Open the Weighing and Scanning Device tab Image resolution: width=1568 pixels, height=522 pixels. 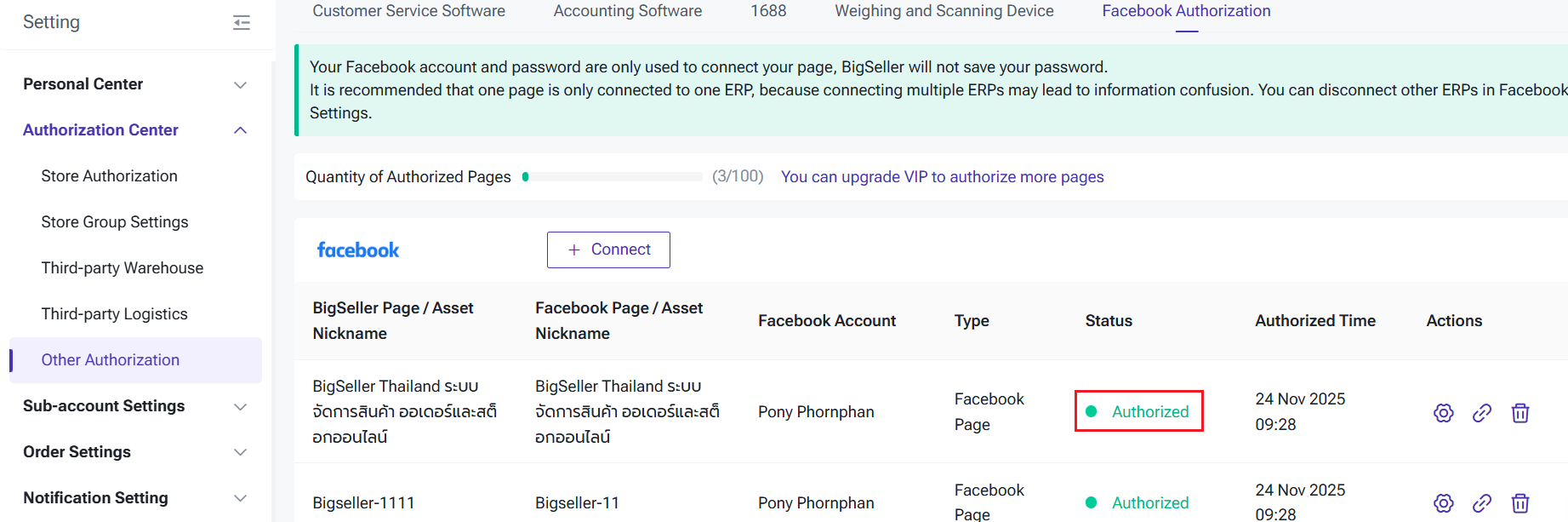(x=944, y=11)
